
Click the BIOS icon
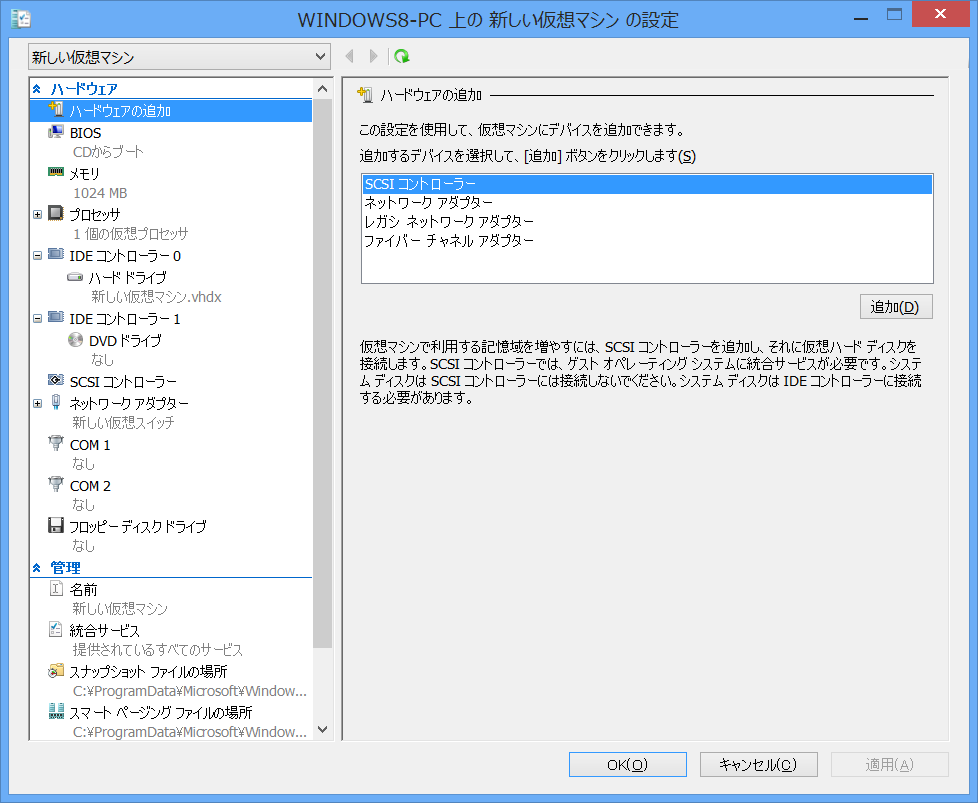pyautogui.click(x=56, y=132)
